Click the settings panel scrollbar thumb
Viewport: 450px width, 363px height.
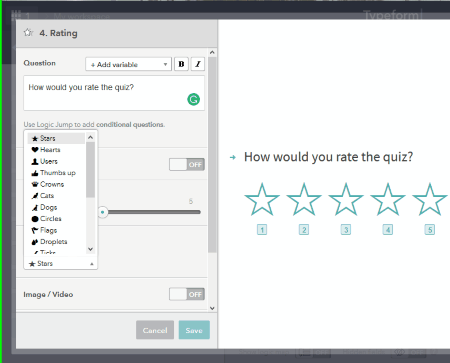pos(212,155)
